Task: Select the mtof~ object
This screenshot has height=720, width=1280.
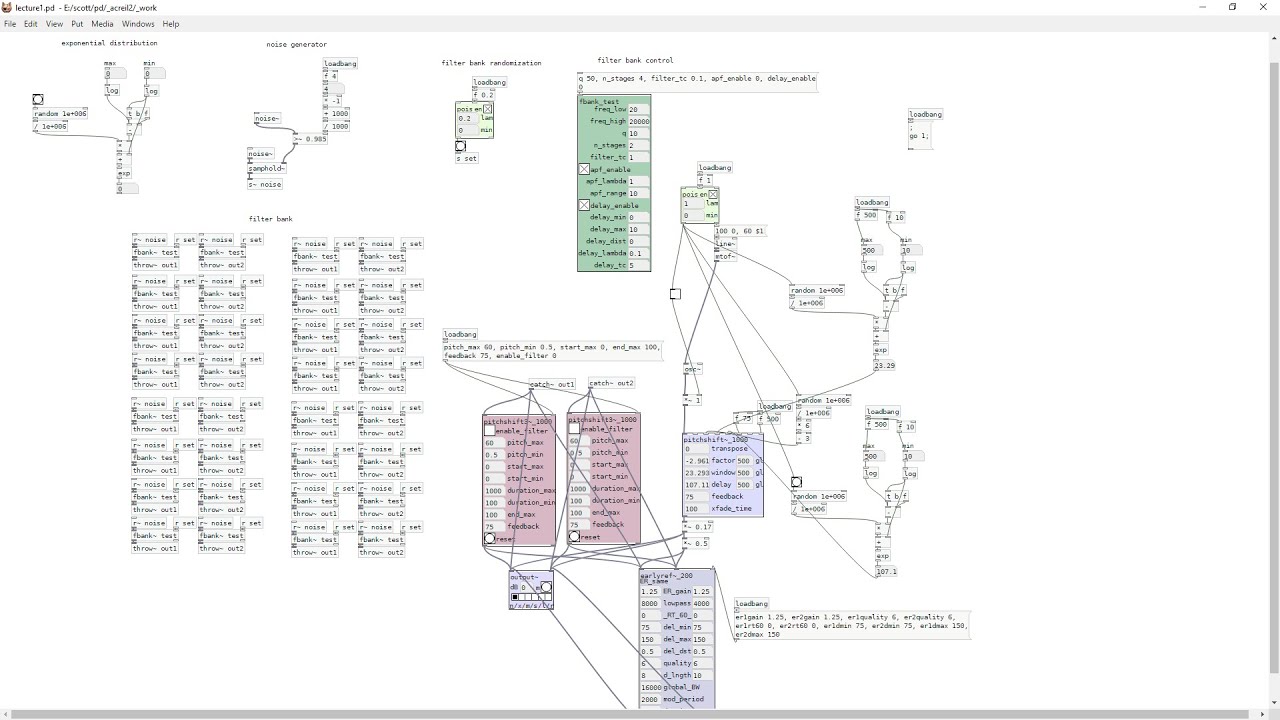Action: pyautogui.click(x=725, y=257)
